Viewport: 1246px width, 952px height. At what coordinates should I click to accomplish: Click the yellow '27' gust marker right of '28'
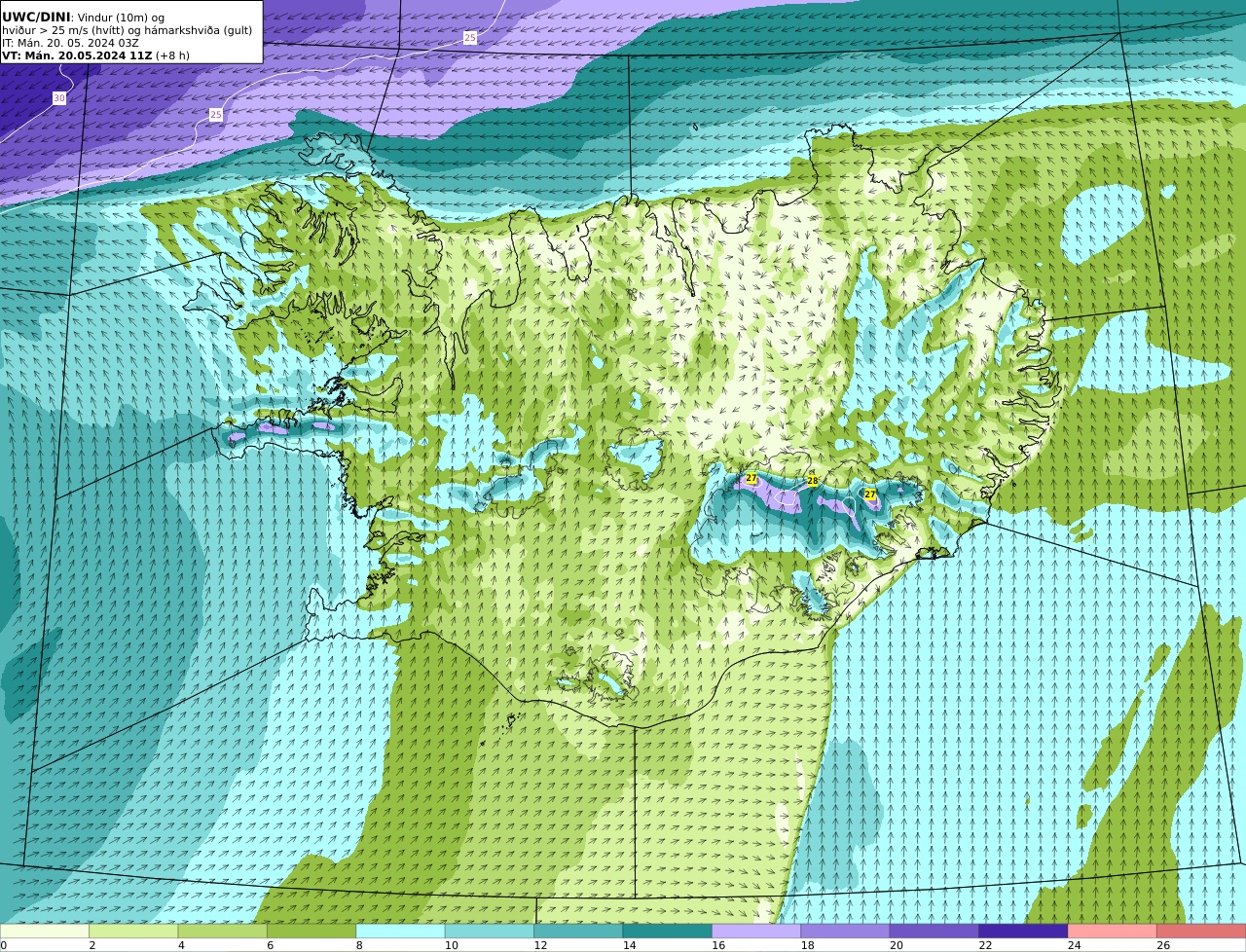(870, 494)
